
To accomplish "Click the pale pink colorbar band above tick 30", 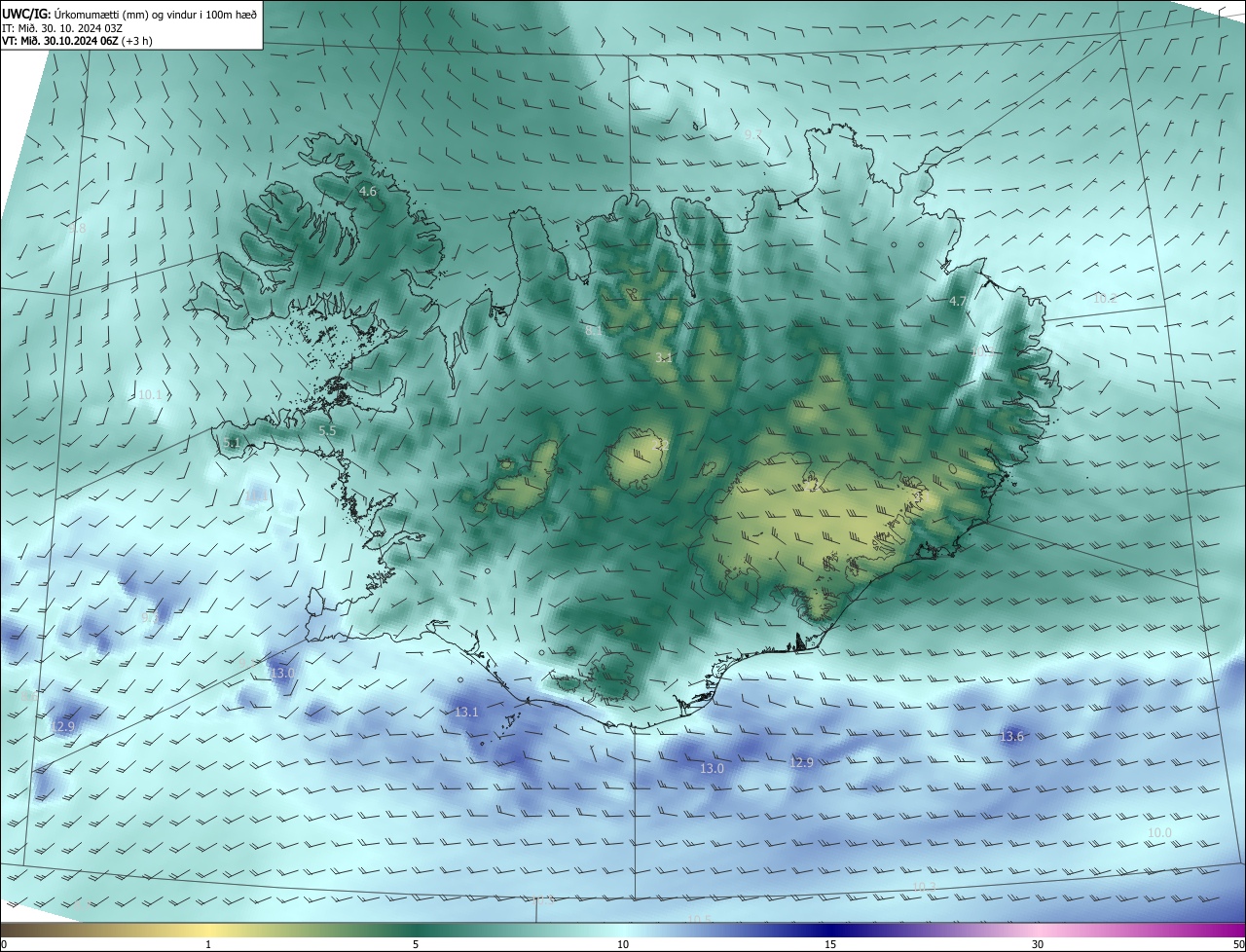I will pyautogui.click(x=1038, y=930).
